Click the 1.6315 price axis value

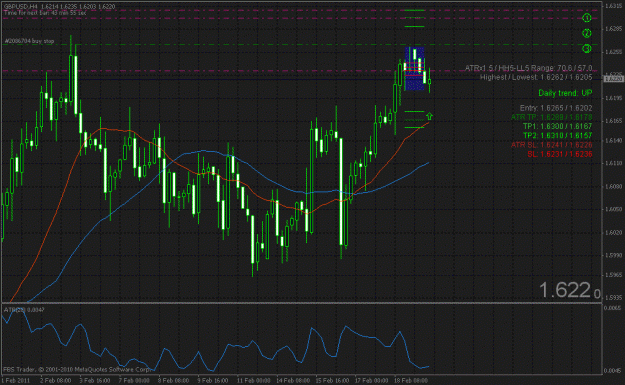613,6
